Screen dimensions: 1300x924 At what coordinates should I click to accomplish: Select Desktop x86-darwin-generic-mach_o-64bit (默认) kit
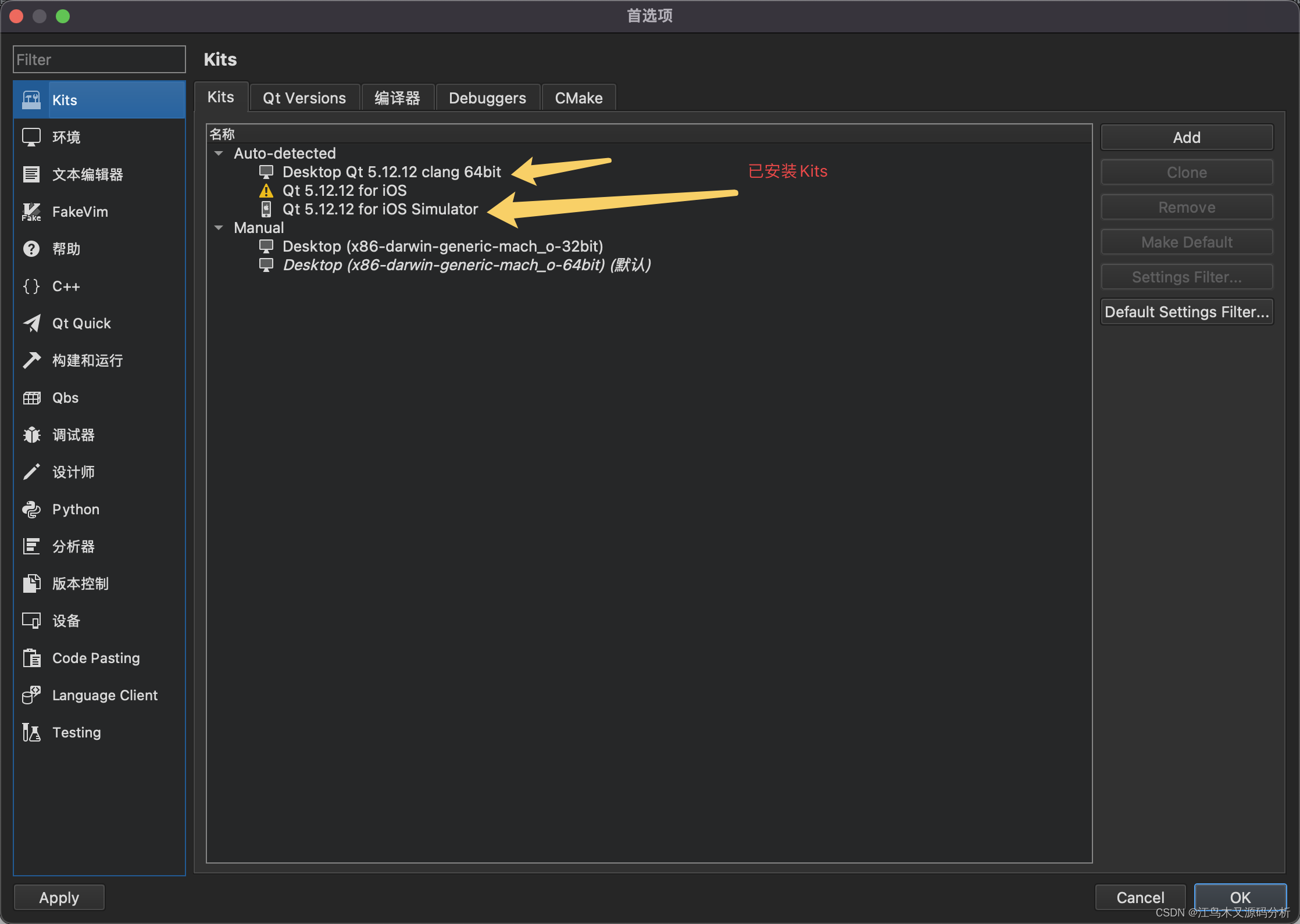pyautogui.click(x=466, y=265)
